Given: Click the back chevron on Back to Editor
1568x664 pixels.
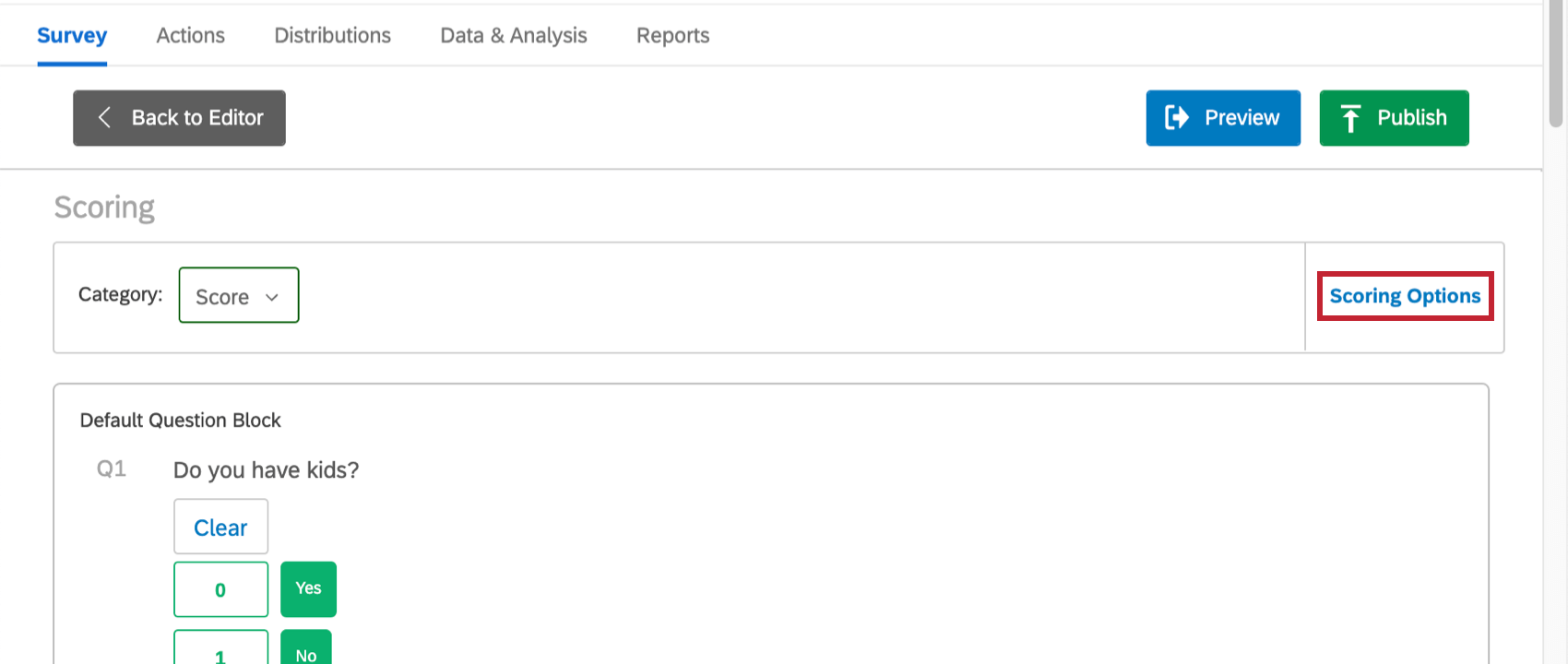Looking at the screenshot, I should click(104, 117).
